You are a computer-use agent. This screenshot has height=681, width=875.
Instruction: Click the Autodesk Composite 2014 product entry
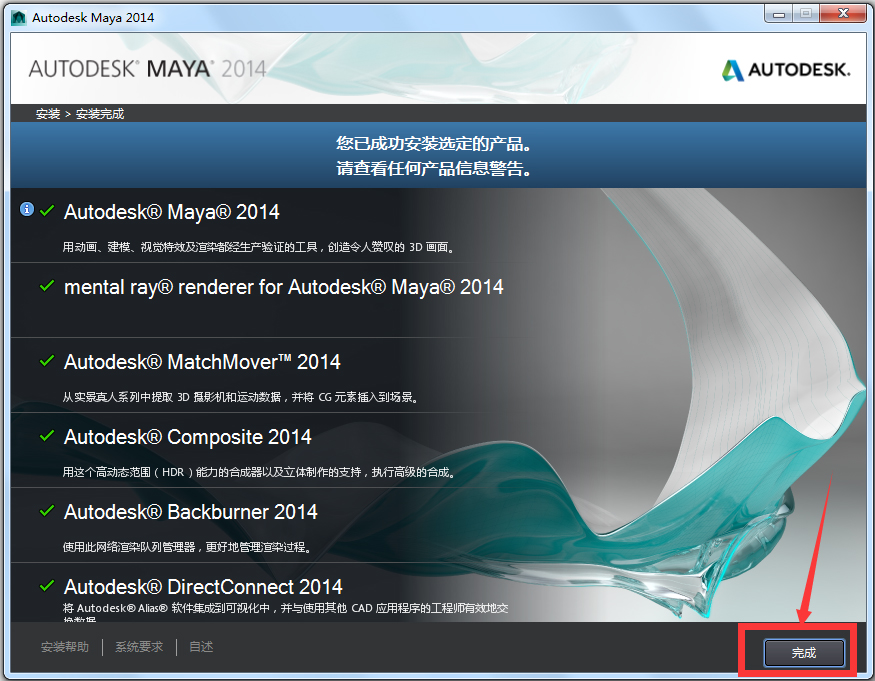[x=185, y=436]
